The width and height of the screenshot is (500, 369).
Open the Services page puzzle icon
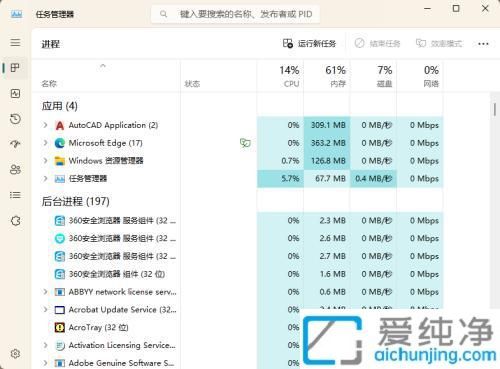[15, 220]
